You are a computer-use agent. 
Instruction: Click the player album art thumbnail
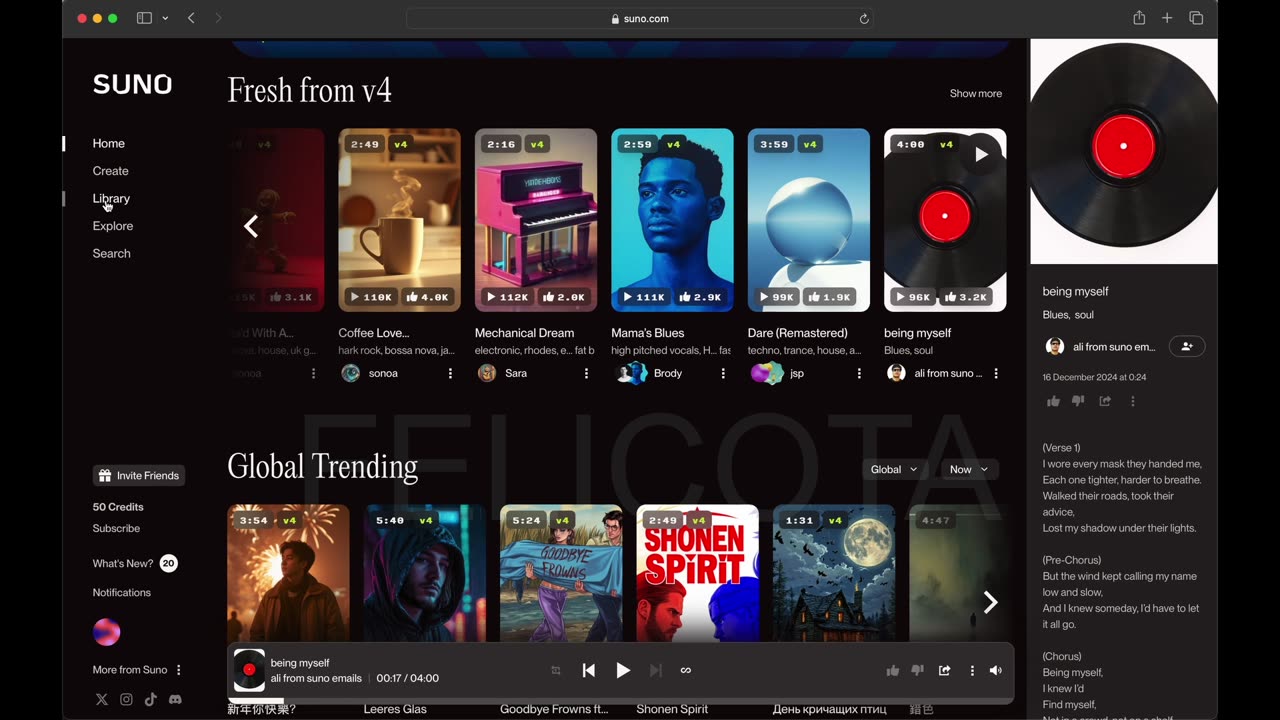[249, 670]
